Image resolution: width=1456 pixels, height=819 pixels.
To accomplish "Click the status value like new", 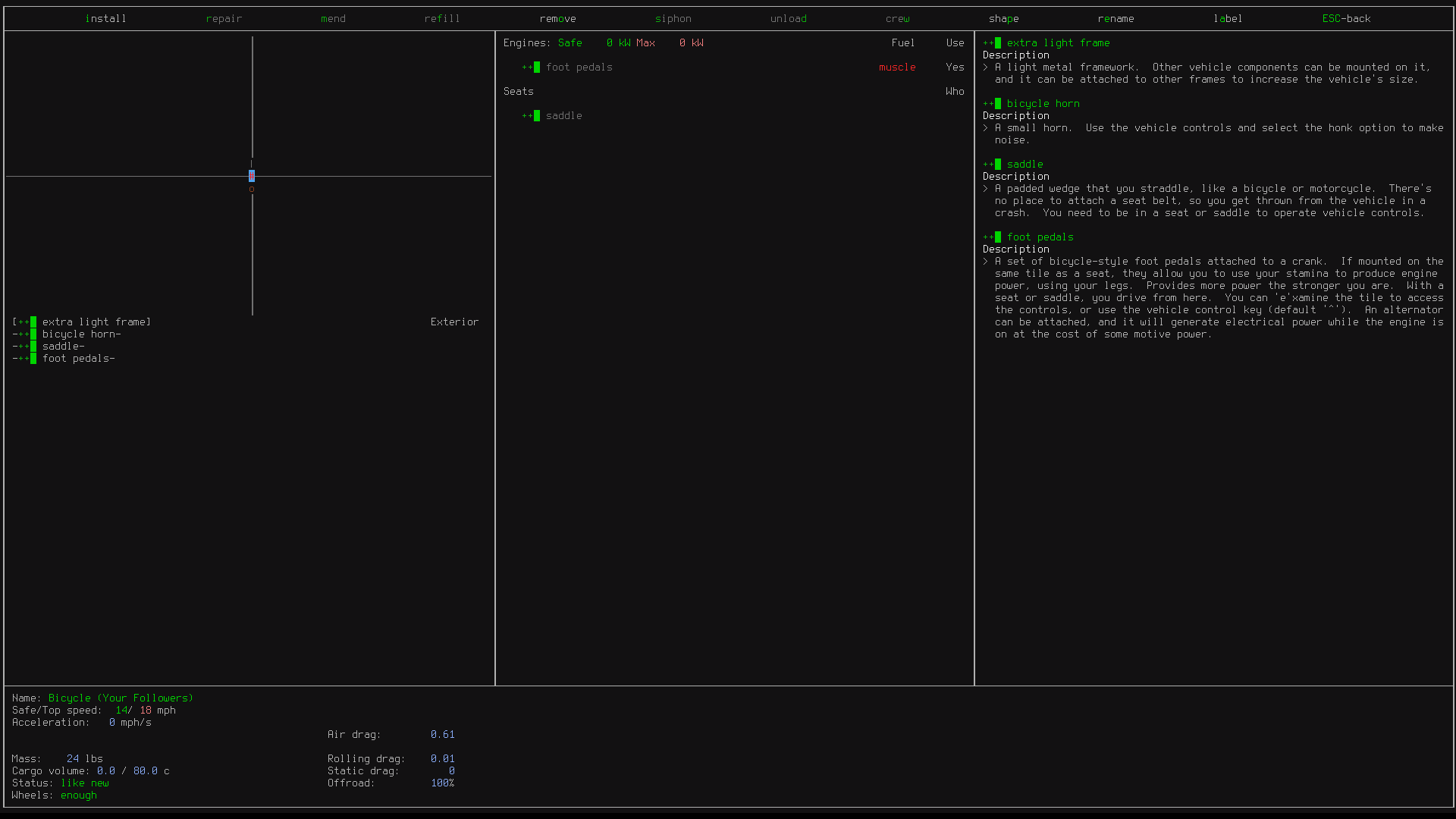I will (x=84, y=783).
